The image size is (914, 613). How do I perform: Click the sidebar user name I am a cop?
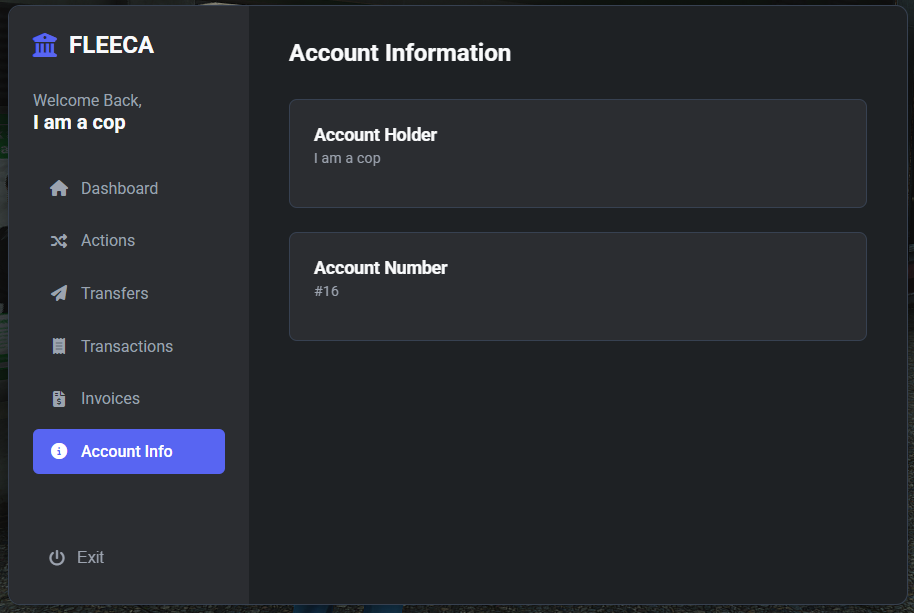[79, 123]
